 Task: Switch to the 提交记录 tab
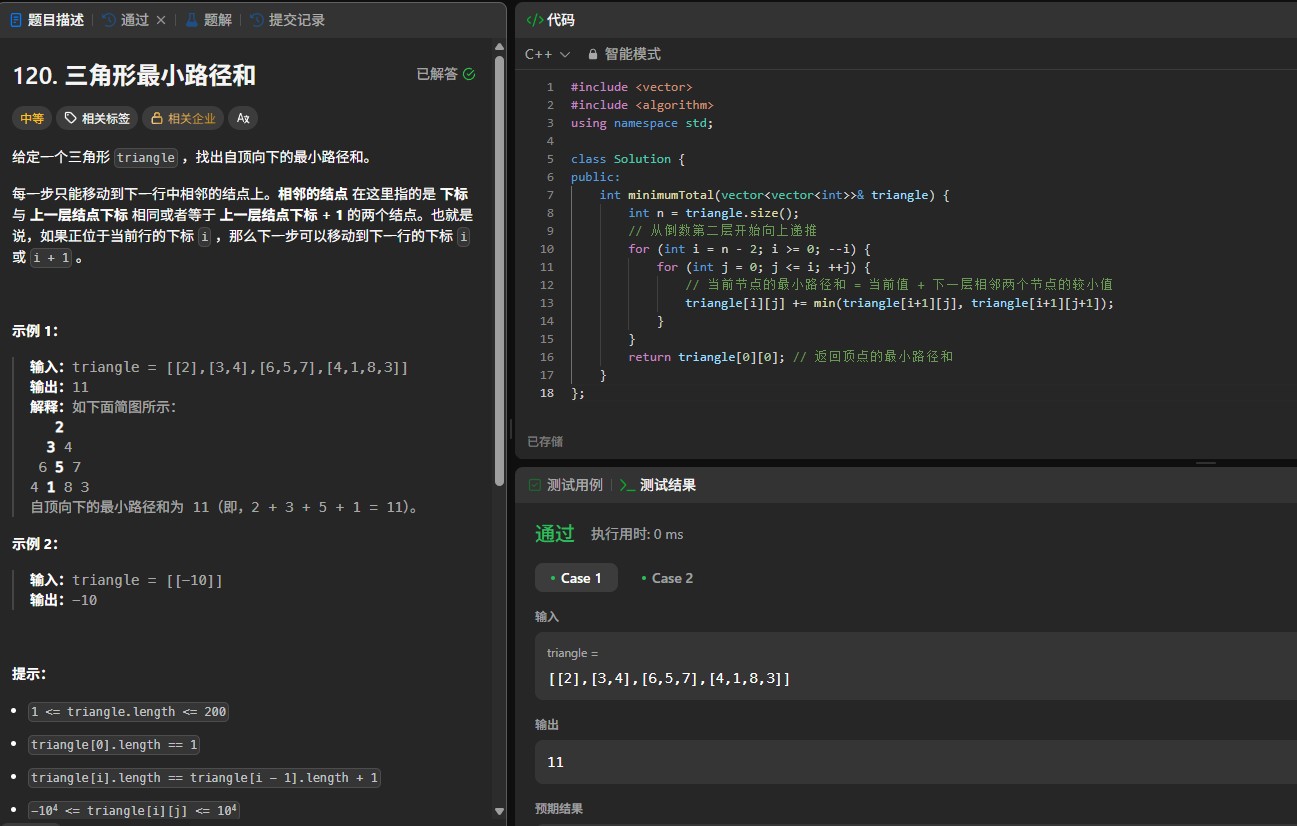tap(288, 20)
